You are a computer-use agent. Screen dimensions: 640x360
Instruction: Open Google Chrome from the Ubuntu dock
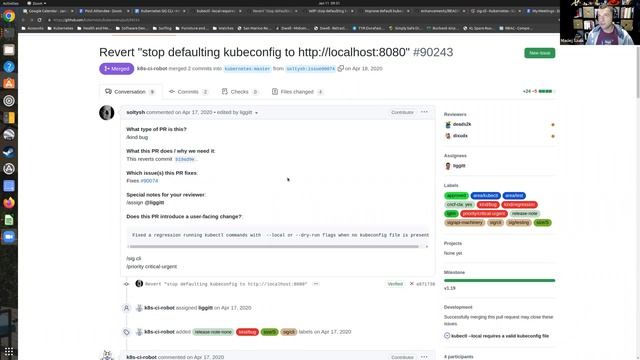pos(9,16)
